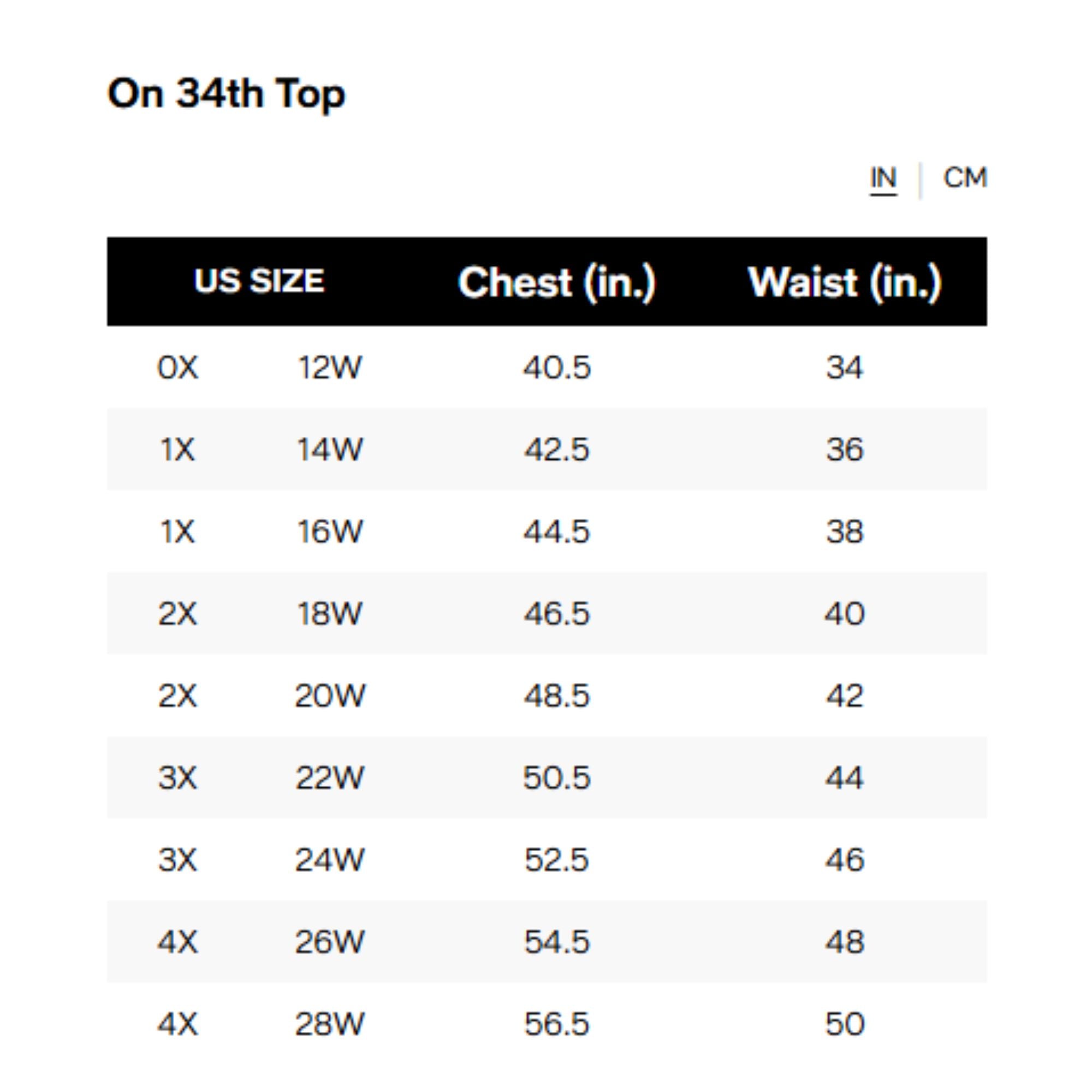Click the 14W size cell
Screen dimensions: 1092x1092
click(x=330, y=450)
